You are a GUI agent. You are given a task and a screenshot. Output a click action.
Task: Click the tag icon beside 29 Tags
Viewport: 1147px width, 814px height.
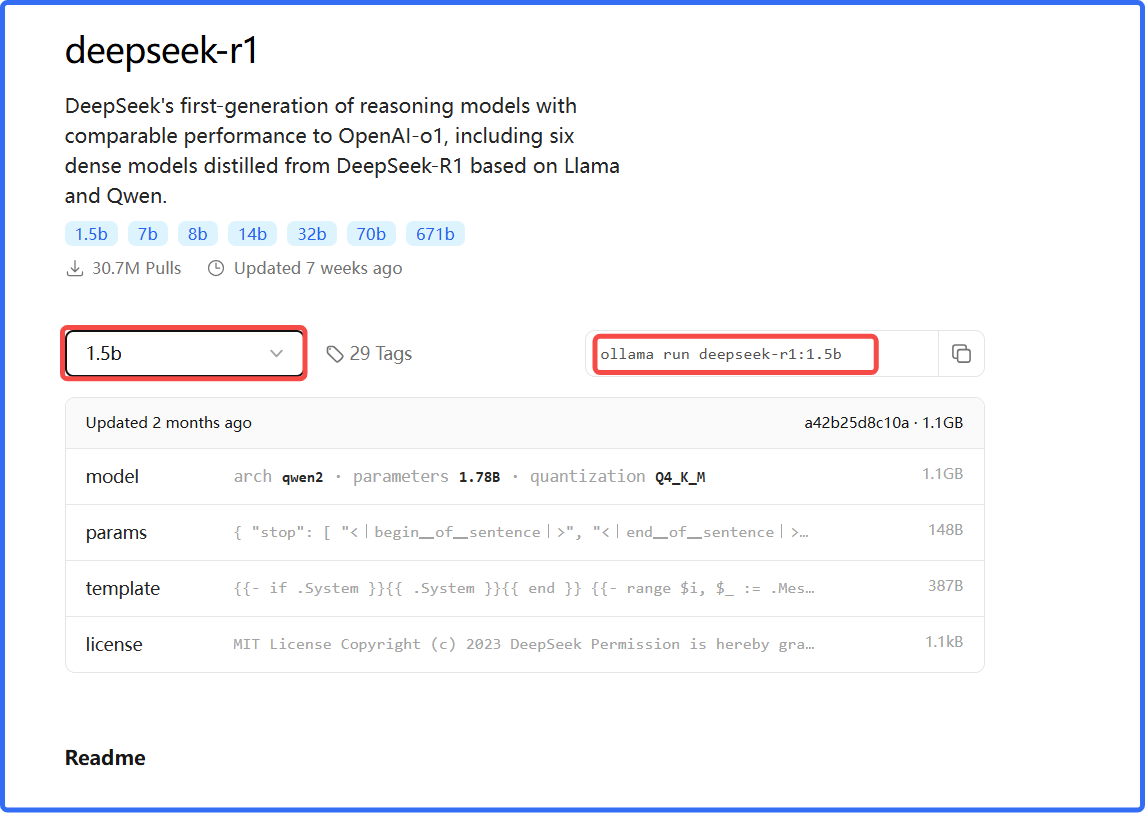coord(334,354)
